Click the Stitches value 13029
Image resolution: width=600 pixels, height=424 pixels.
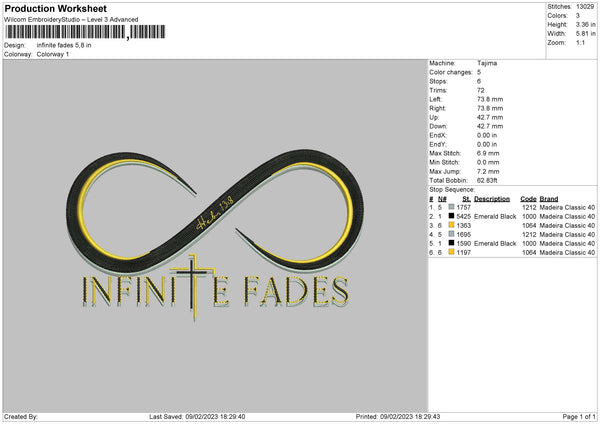pyautogui.click(x=584, y=7)
